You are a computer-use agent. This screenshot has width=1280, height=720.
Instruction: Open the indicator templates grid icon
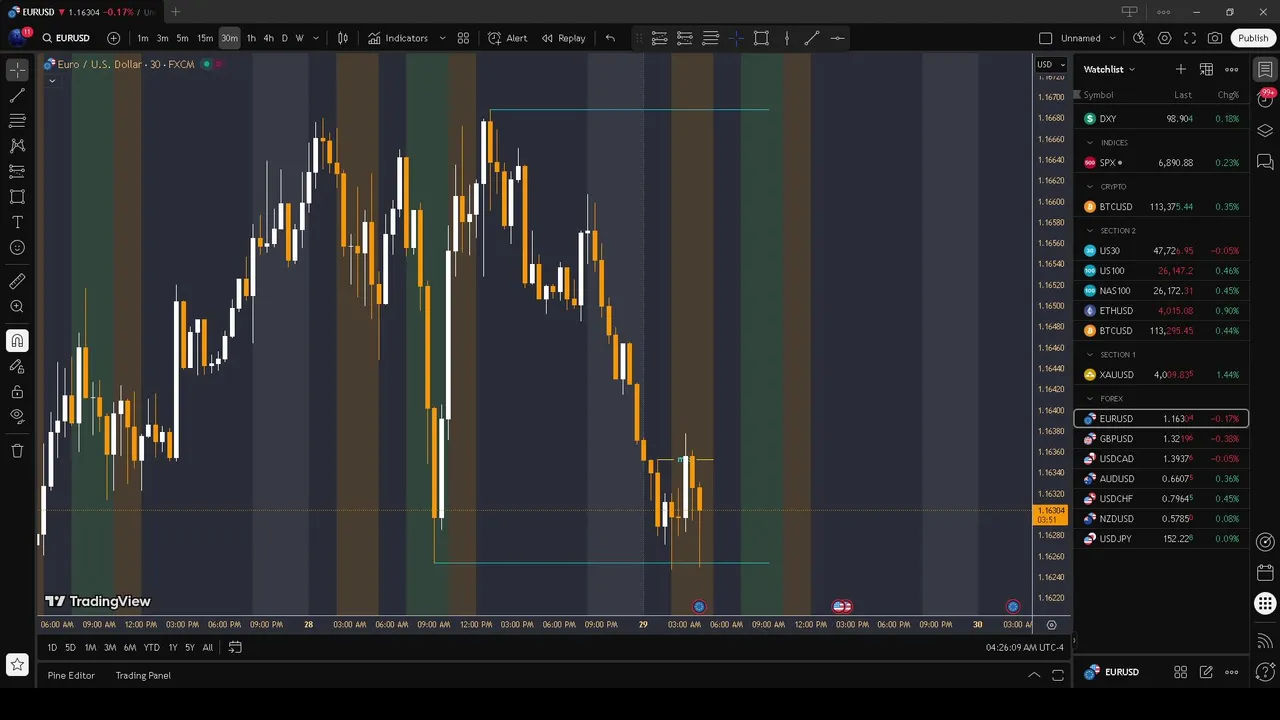click(x=463, y=38)
